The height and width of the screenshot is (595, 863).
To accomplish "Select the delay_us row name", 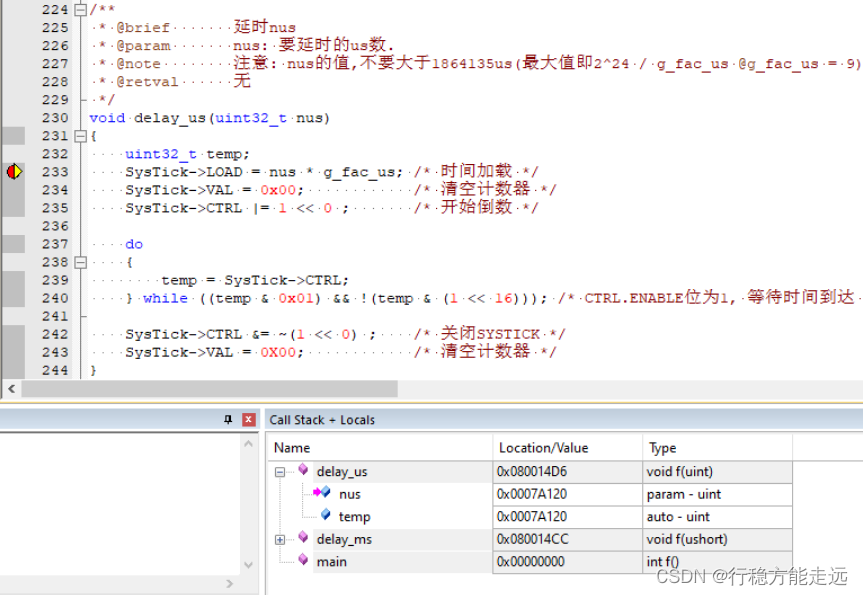I will (x=342, y=472).
